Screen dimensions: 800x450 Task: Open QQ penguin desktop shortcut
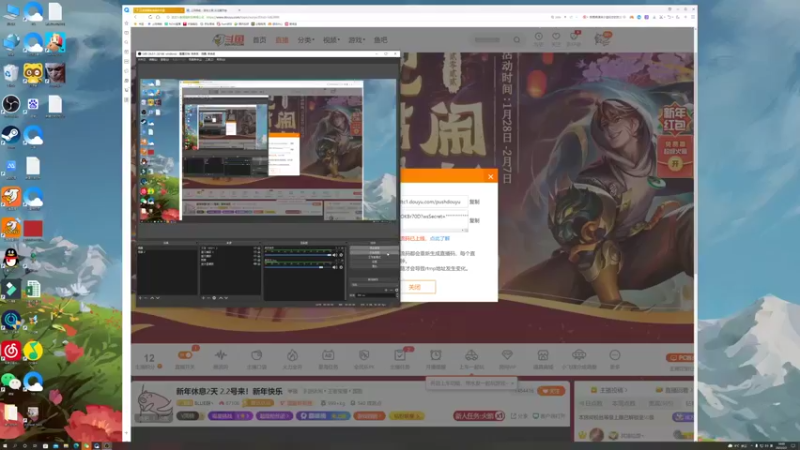(x=11, y=258)
